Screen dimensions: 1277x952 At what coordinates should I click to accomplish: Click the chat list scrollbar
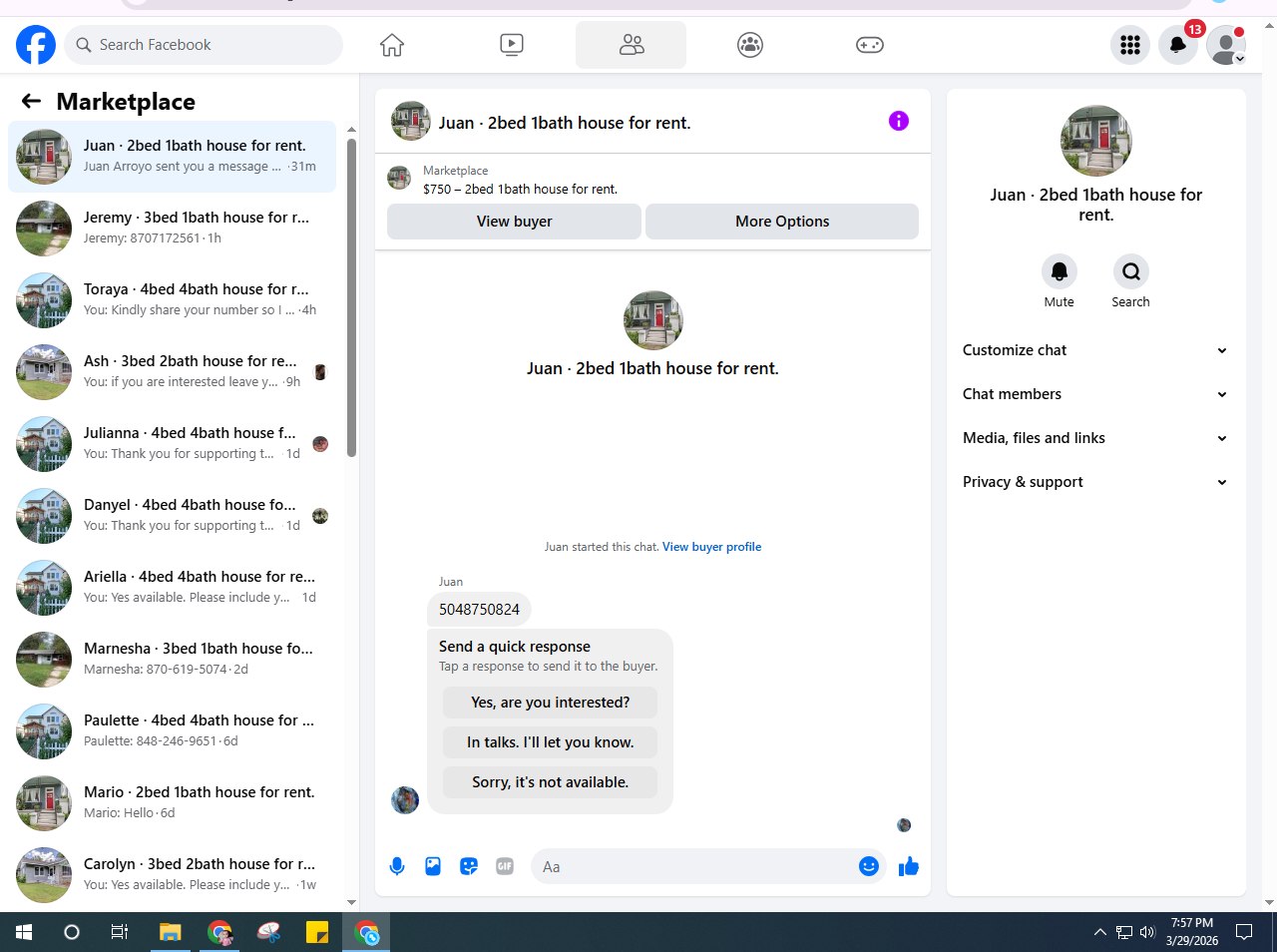351,297
